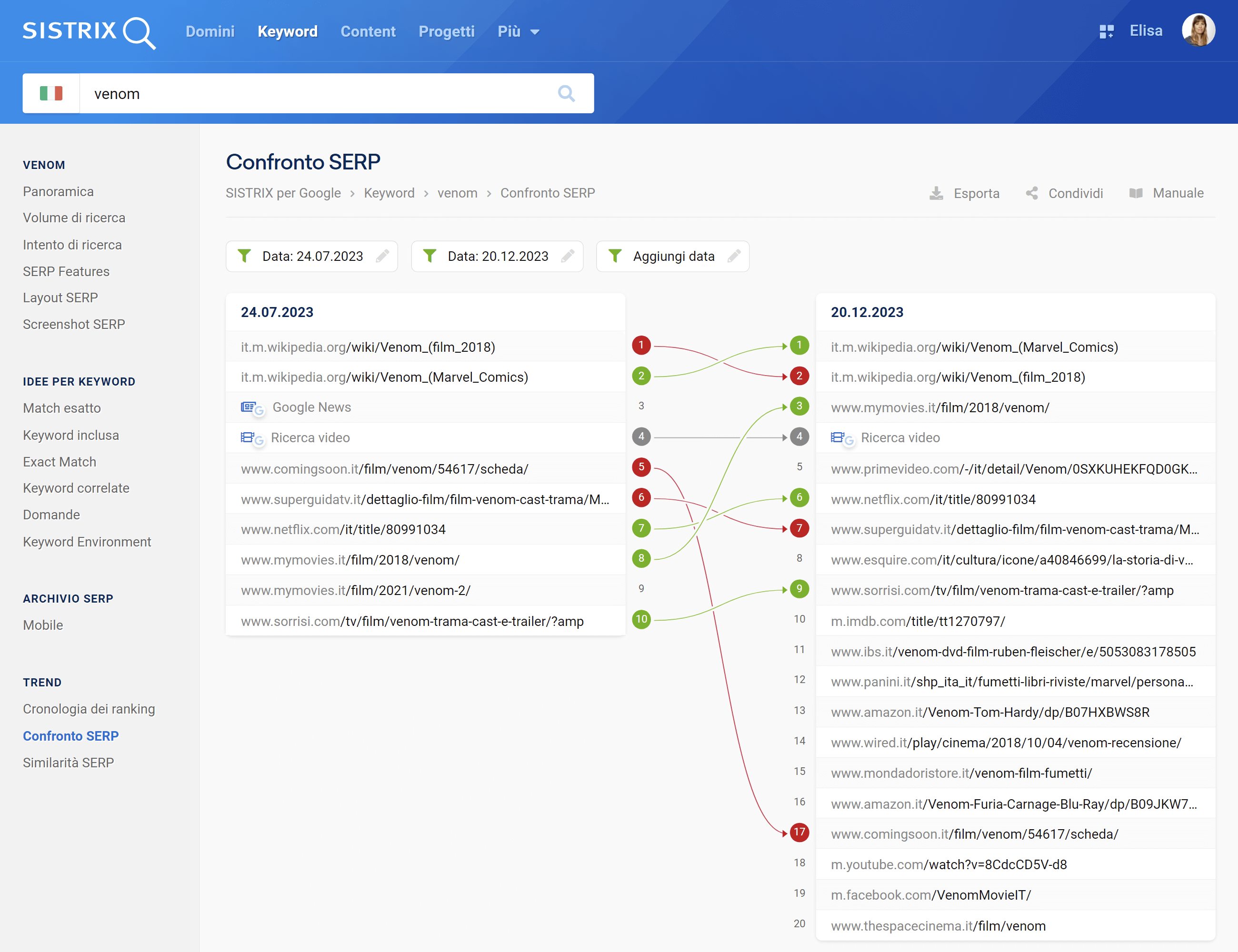Open the dashboard grid icon near Elisa
This screenshot has height=952, width=1238.
point(1106,32)
